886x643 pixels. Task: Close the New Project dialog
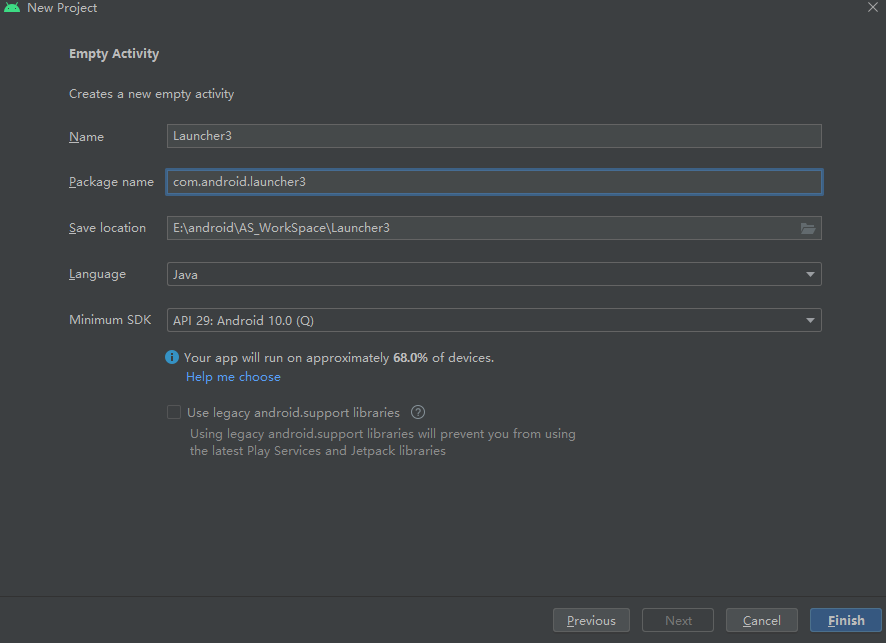coord(872,7)
